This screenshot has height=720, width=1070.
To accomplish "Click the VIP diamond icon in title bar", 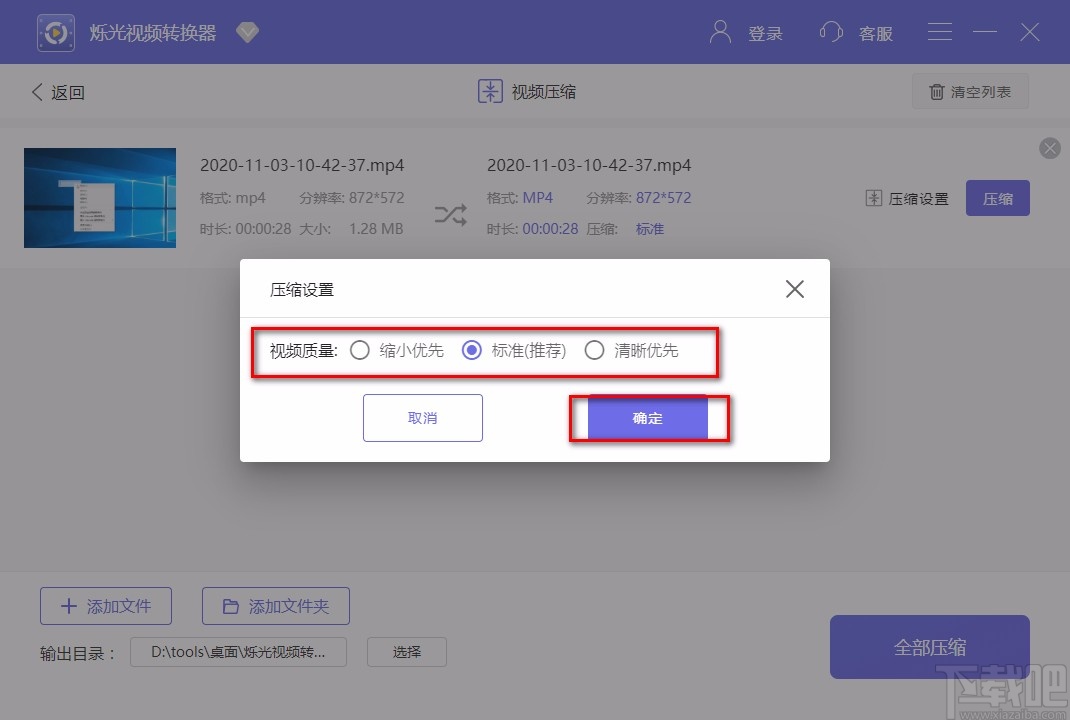I will 247,32.
